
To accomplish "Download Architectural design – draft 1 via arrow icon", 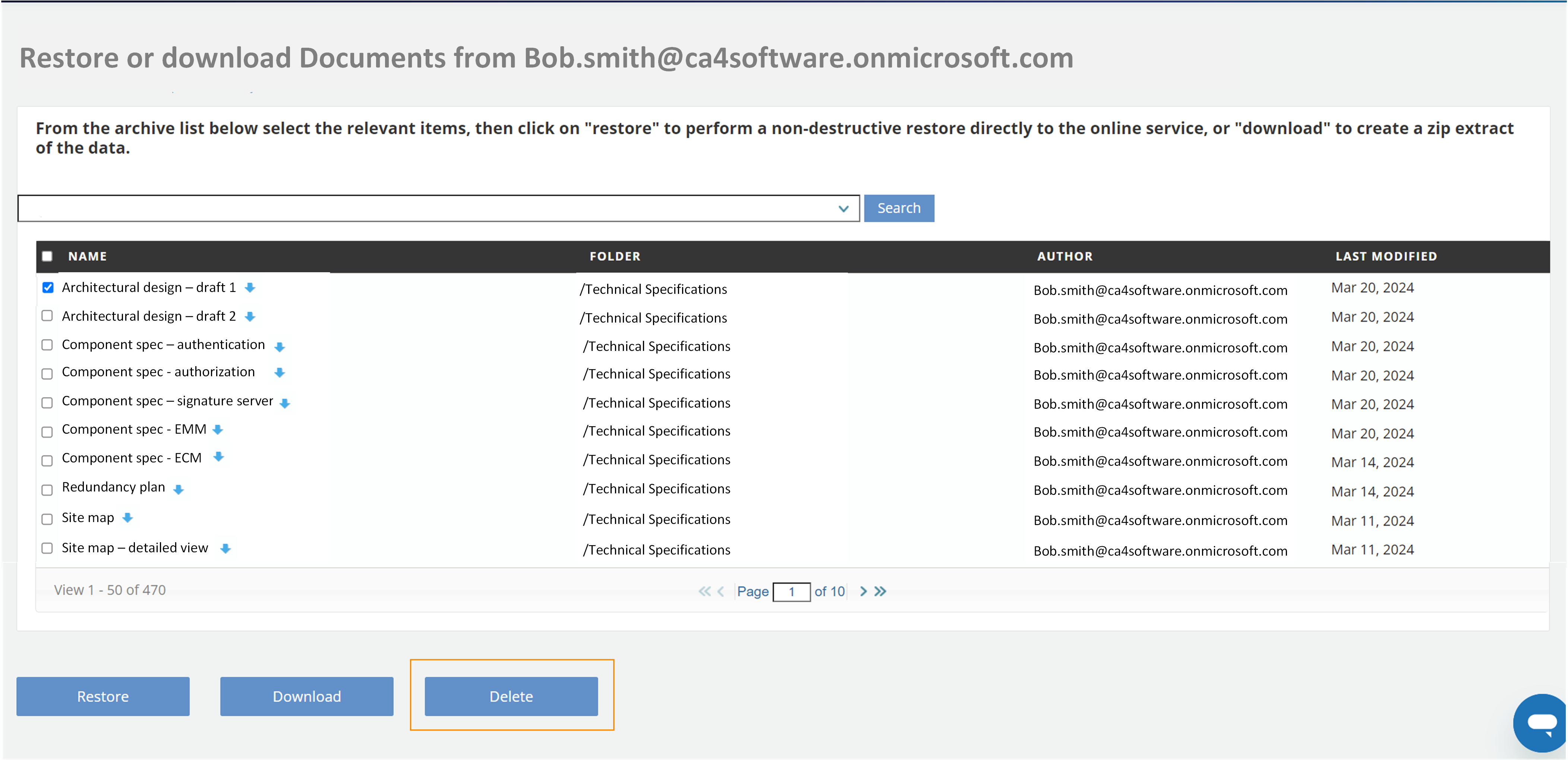I will click(x=250, y=288).
